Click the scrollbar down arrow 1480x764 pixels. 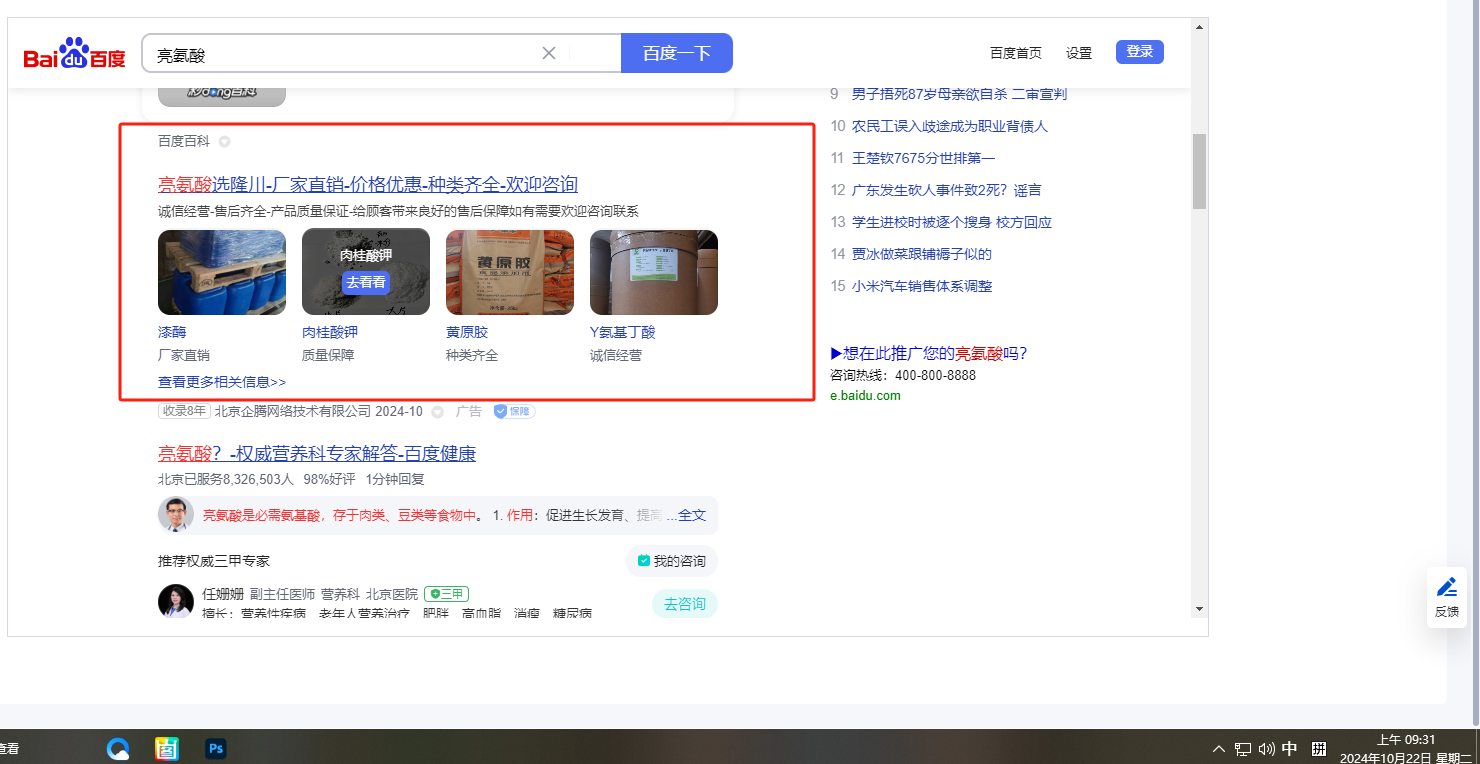tap(1199, 609)
